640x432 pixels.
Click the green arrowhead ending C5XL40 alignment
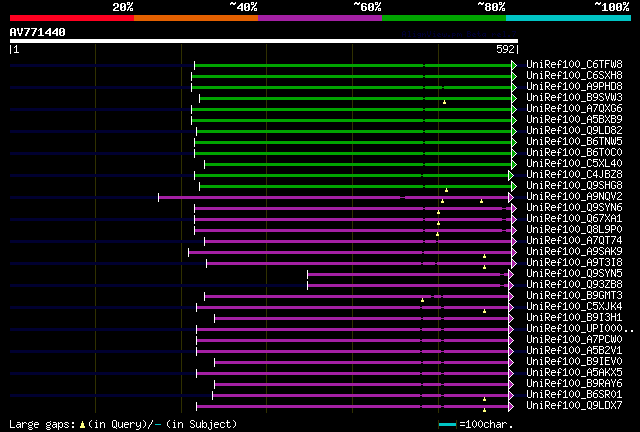click(x=514, y=165)
